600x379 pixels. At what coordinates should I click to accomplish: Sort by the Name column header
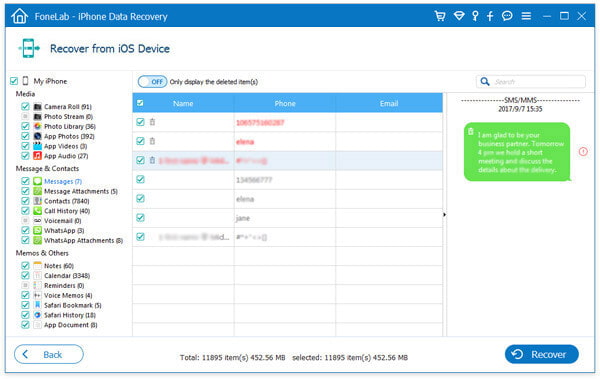183,103
